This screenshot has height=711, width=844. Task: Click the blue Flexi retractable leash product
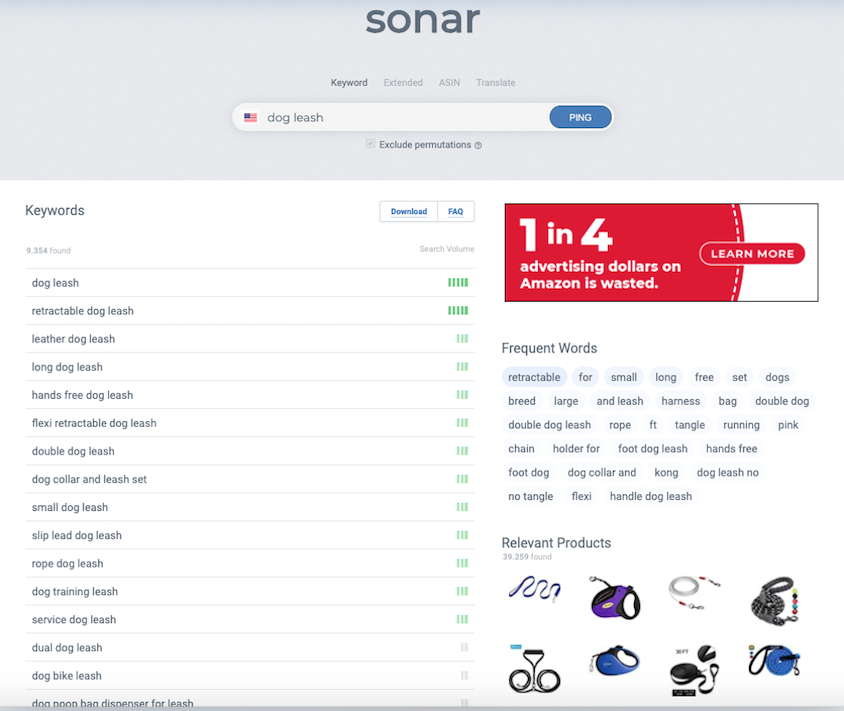615,660
